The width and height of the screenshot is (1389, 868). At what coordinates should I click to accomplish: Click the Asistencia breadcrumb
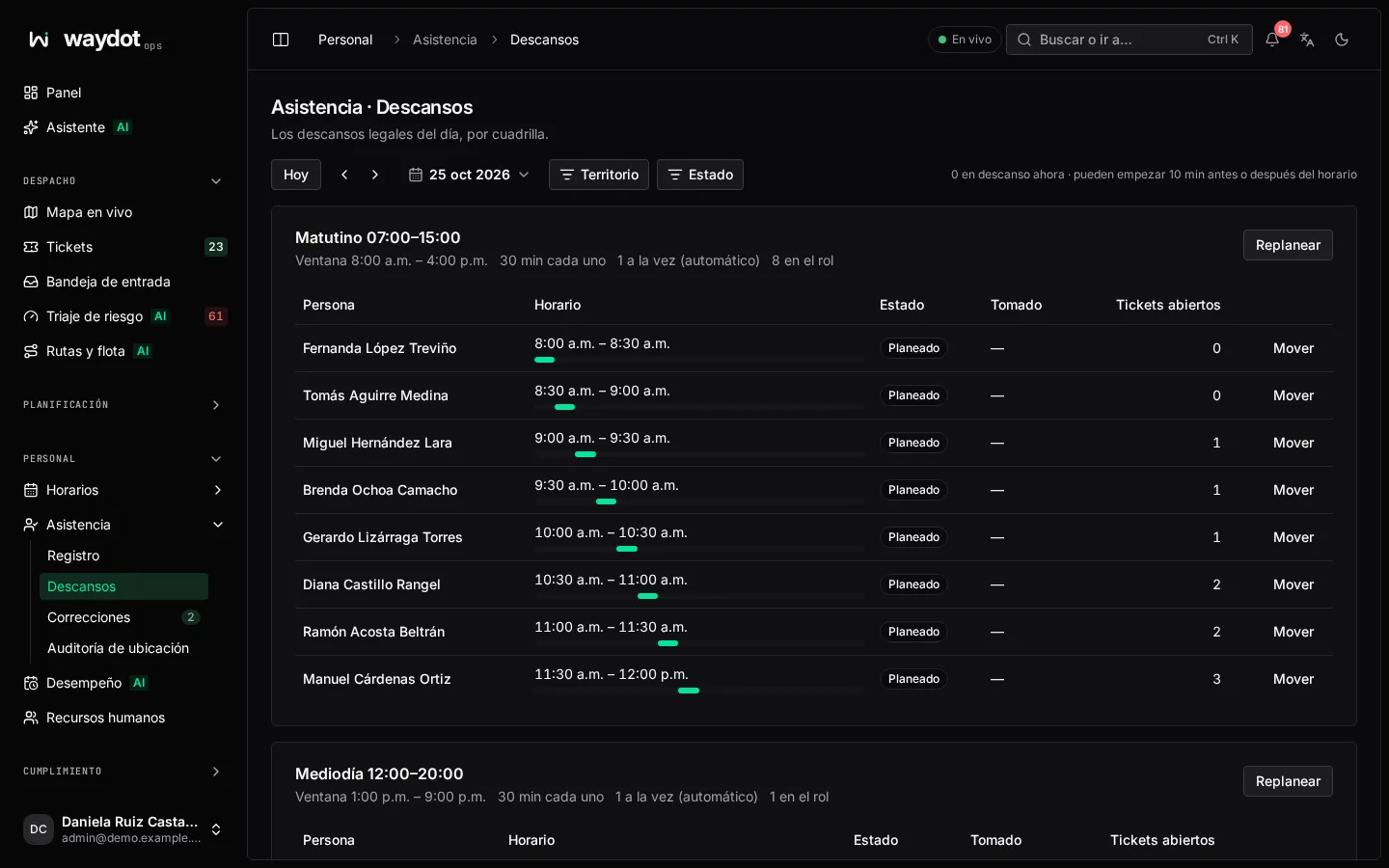tap(445, 40)
